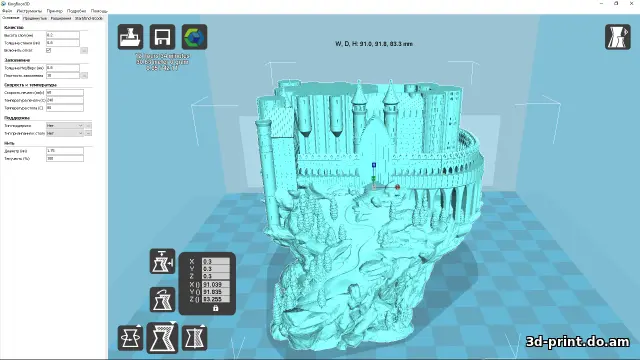Click the blue Z-axis scale handle

[374, 165]
